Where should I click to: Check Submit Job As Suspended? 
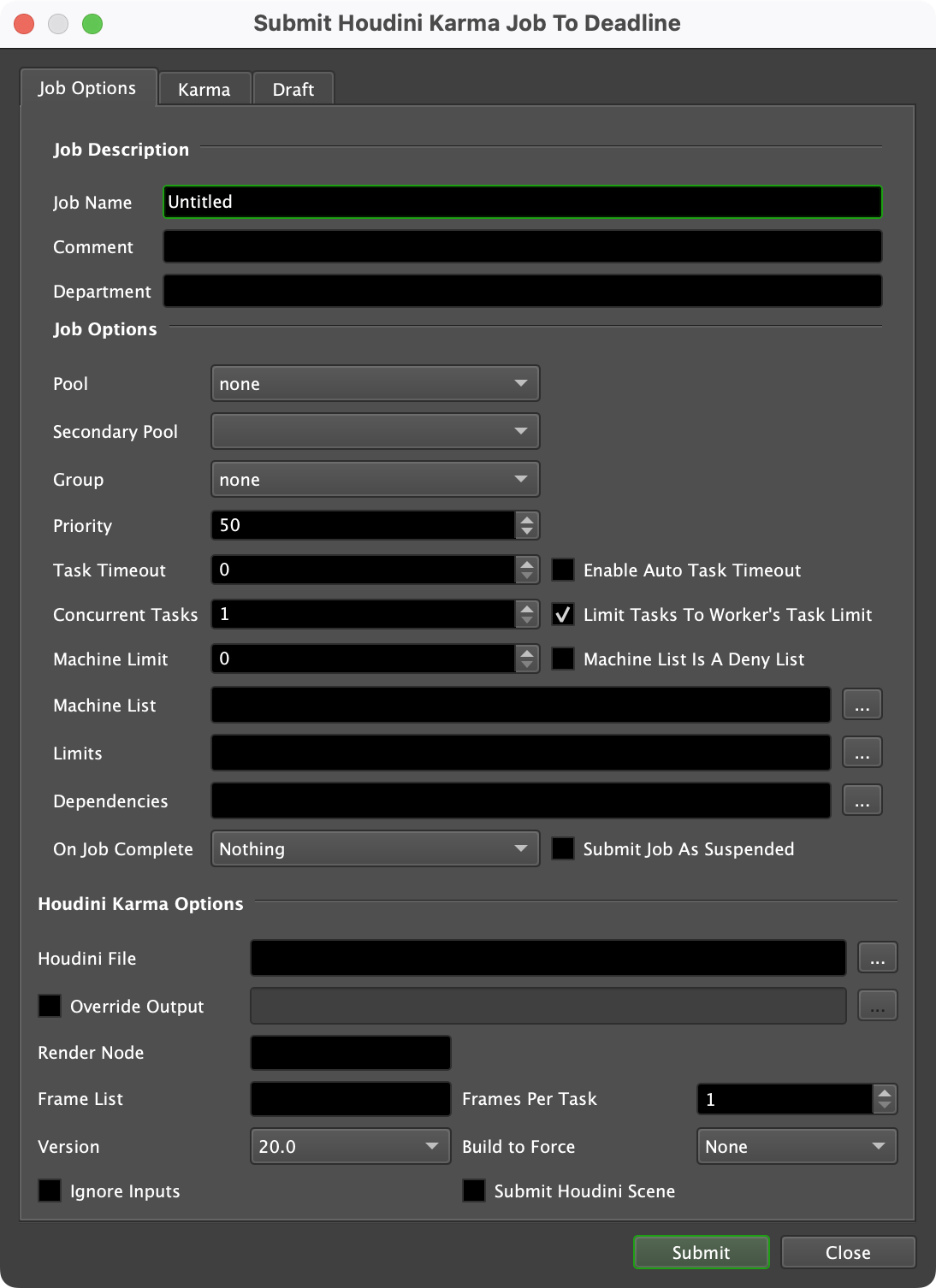click(563, 848)
